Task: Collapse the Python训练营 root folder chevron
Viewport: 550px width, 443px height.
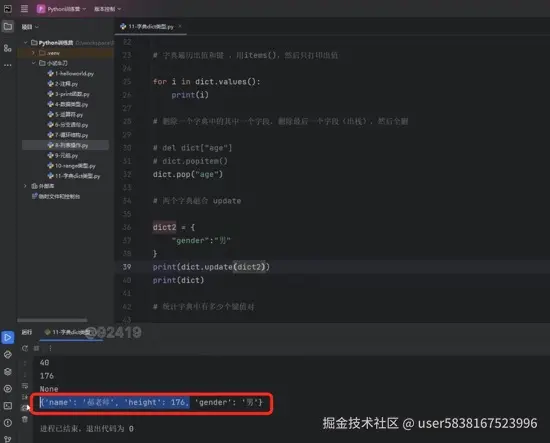Action: [26, 42]
